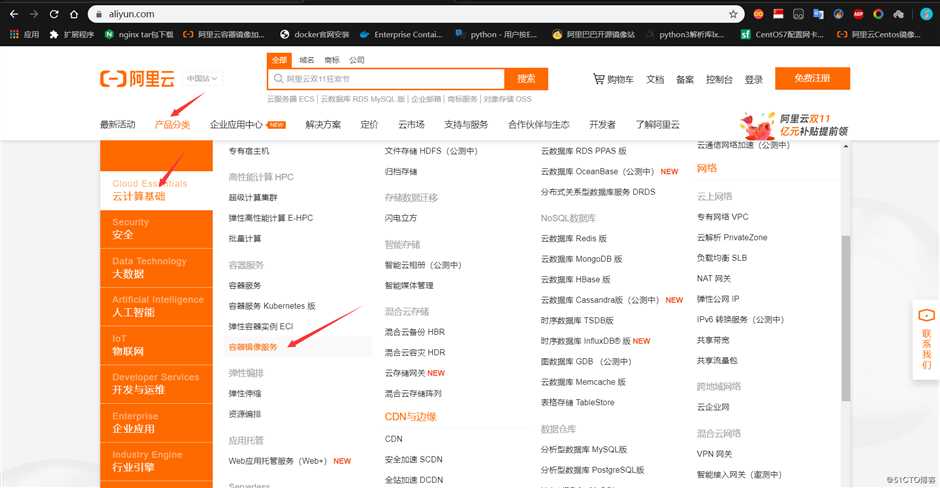Open the 开发者 menu
The height and width of the screenshot is (488, 940).
602,124
